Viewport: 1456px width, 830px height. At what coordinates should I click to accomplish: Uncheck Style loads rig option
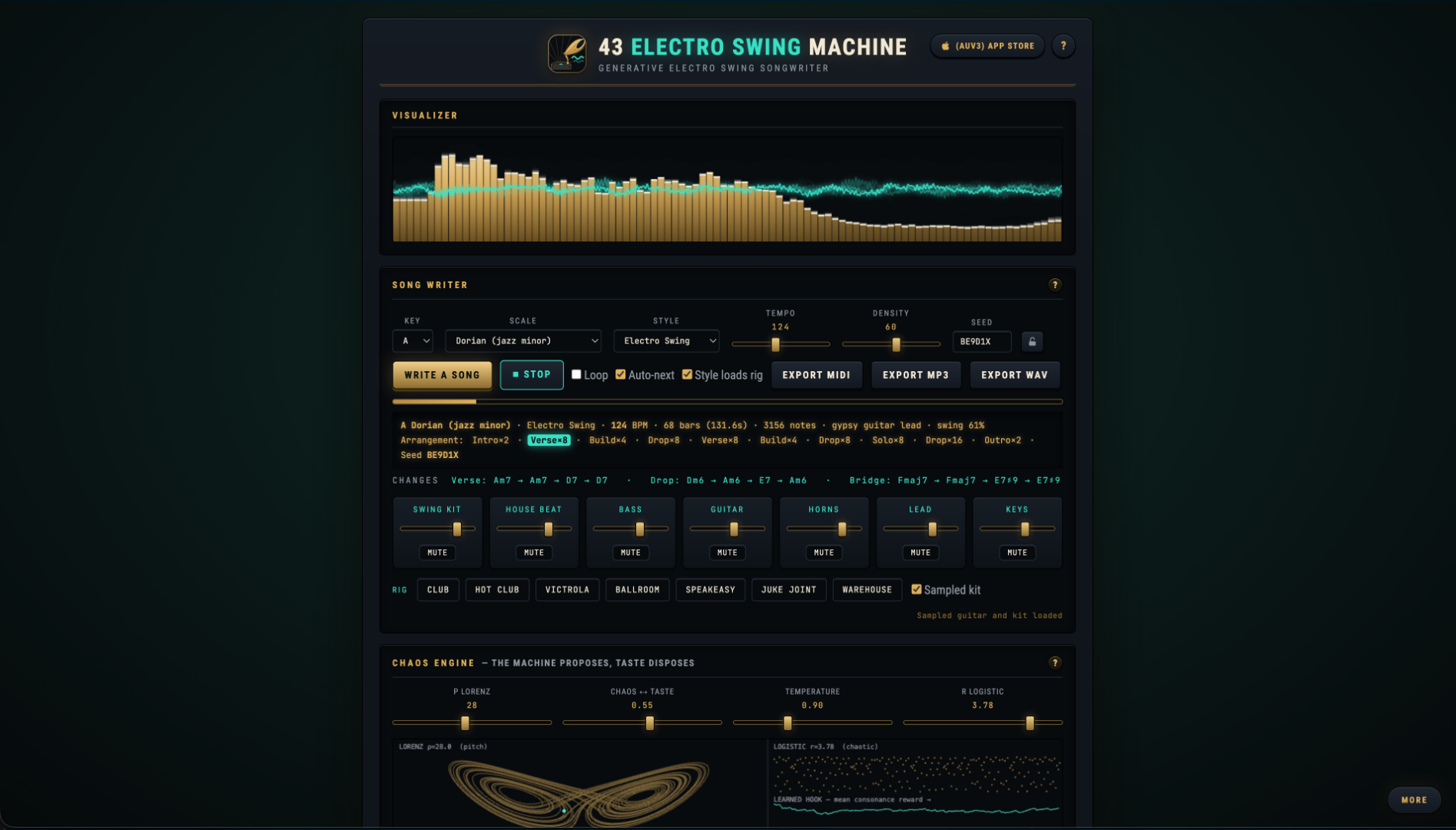click(687, 374)
